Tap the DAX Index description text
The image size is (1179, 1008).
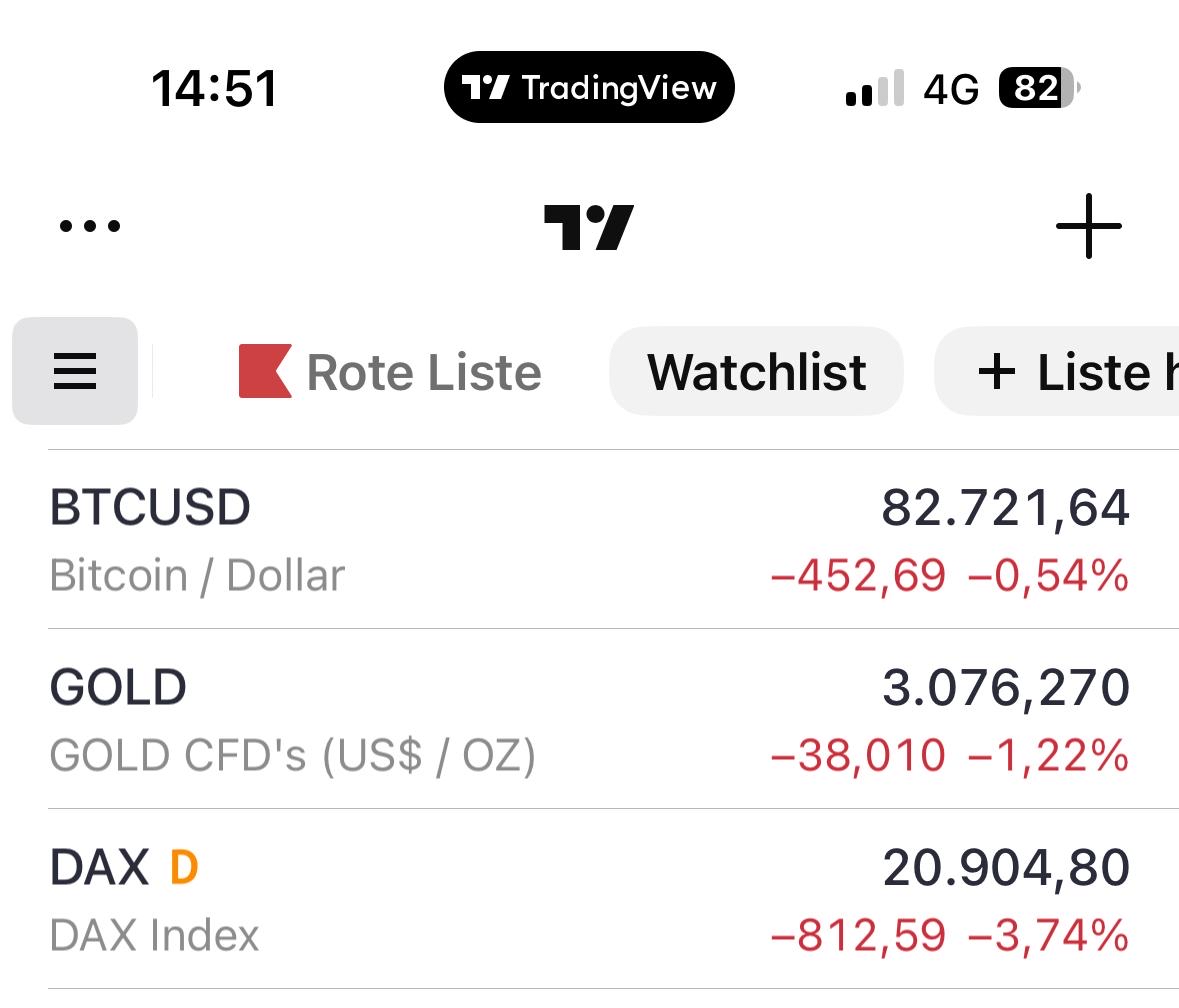coord(154,936)
